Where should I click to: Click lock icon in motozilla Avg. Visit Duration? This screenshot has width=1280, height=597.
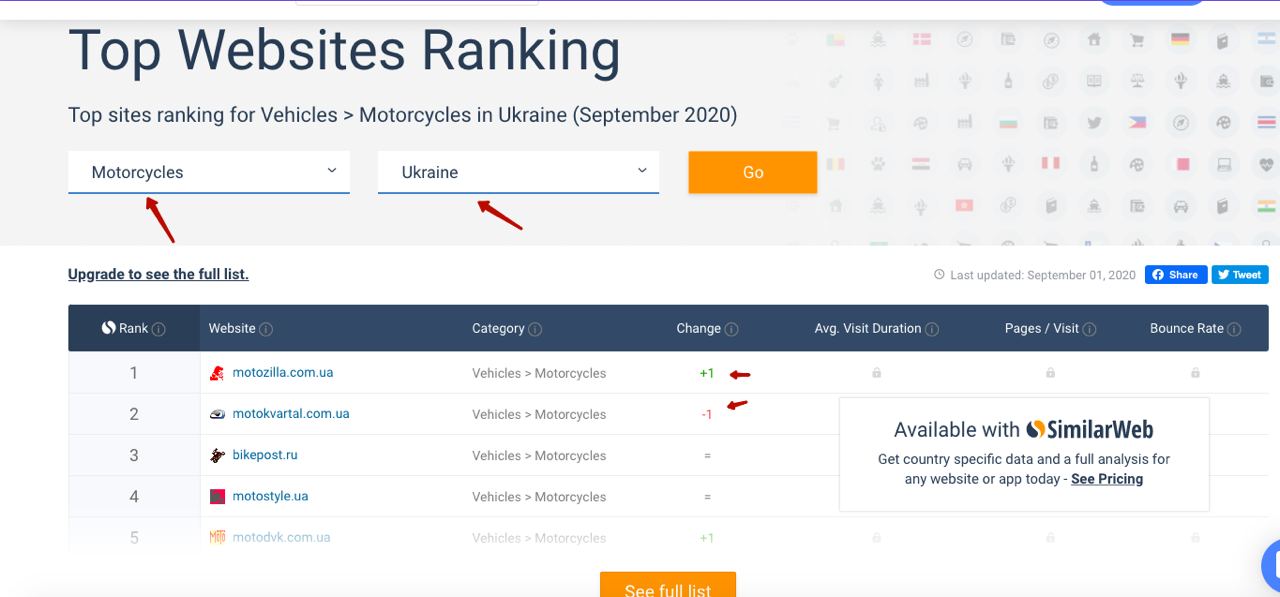click(876, 373)
